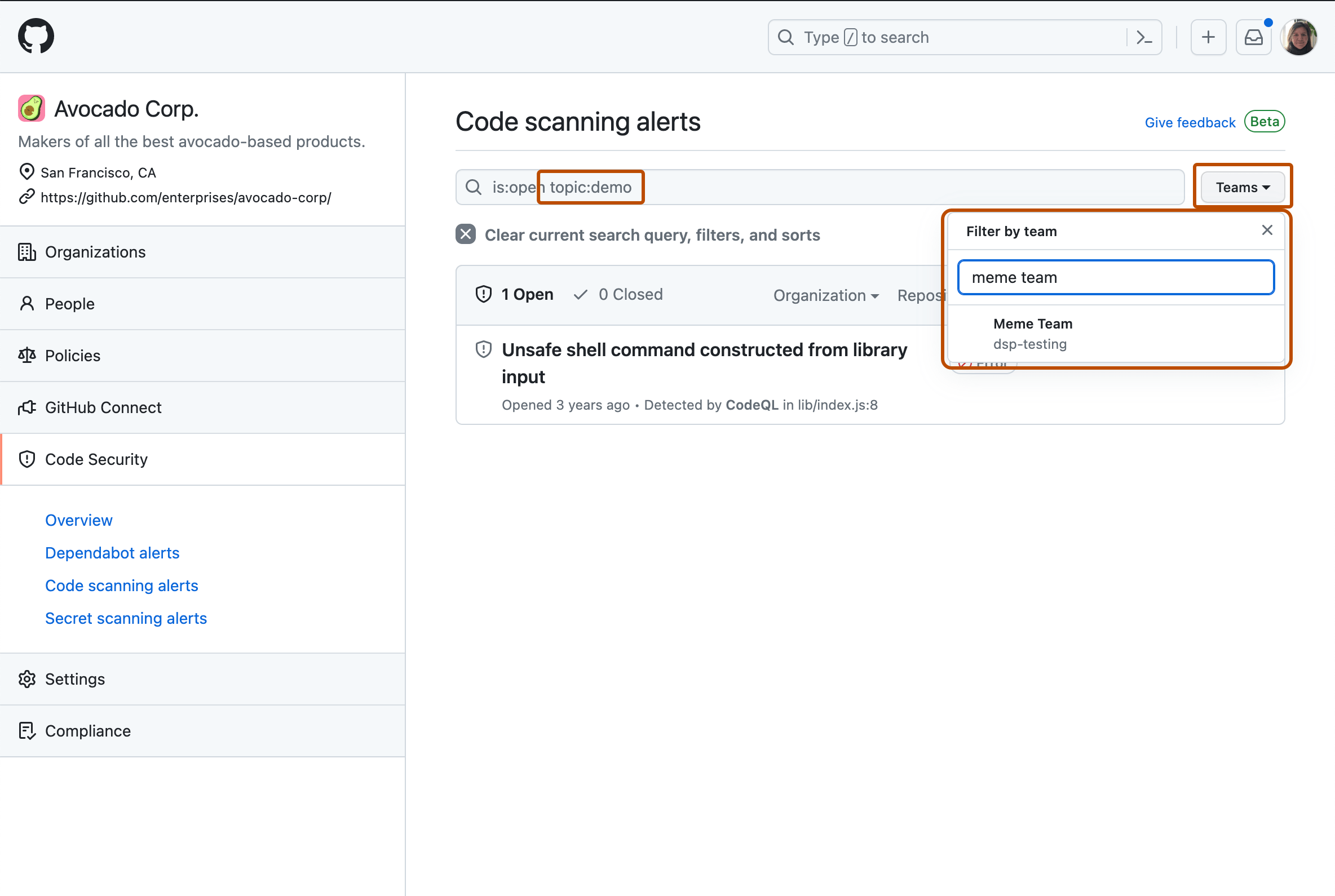Open the user profile avatar menu
The width and height of the screenshot is (1335, 896).
(1299, 38)
